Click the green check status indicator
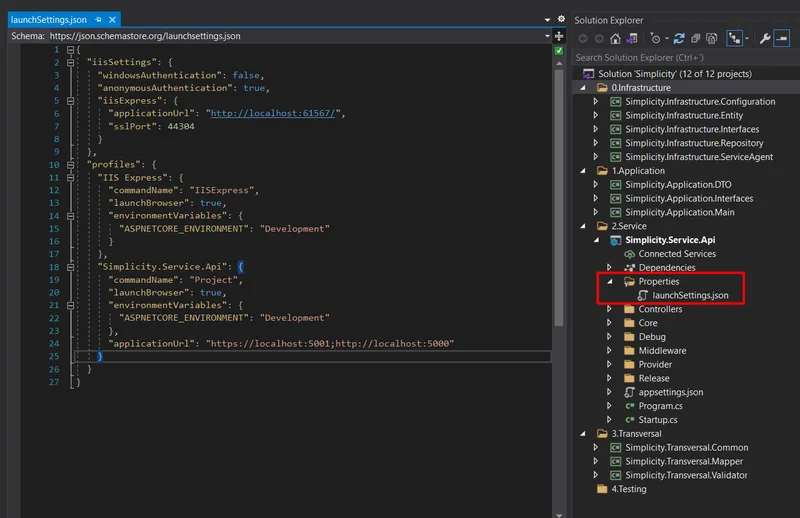The width and height of the screenshot is (800, 518). (559, 51)
